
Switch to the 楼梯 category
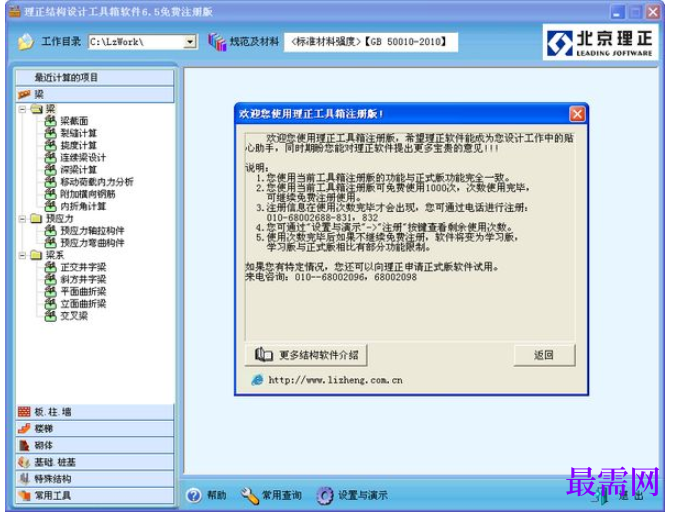95,429
